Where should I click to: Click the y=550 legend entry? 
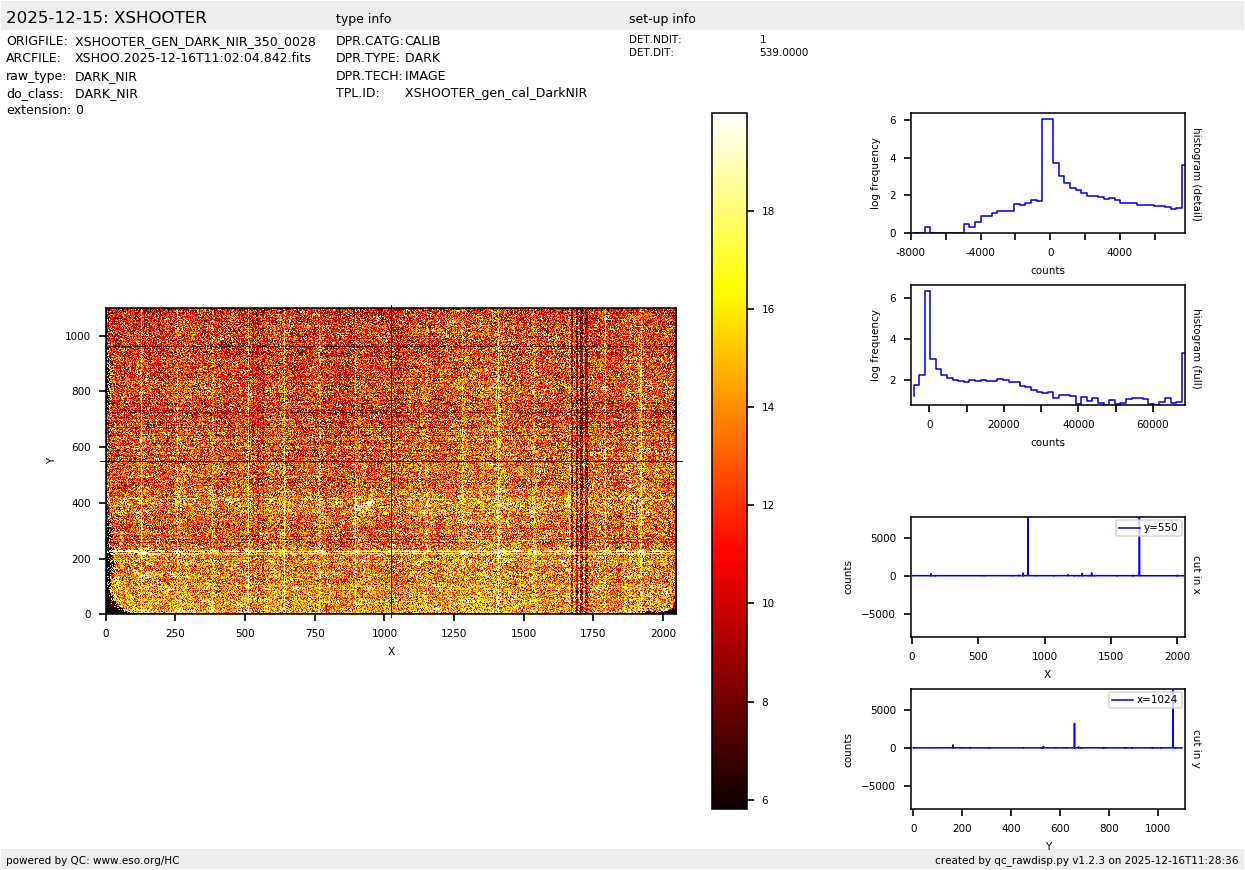[x=1148, y=528]
